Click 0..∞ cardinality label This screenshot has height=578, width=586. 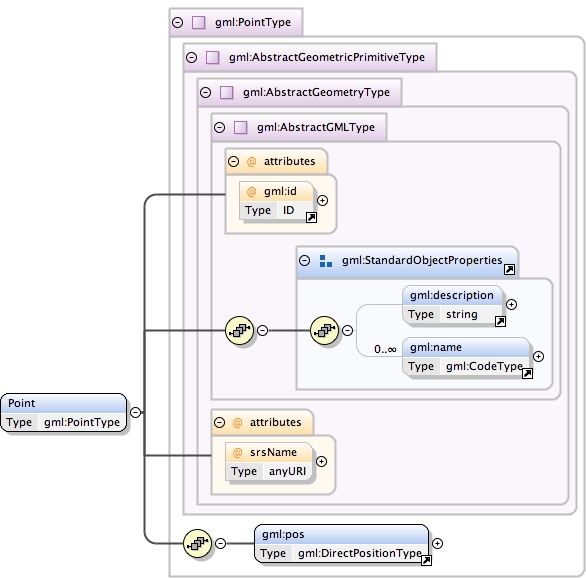pyautogui.click(x=385, y=350)
